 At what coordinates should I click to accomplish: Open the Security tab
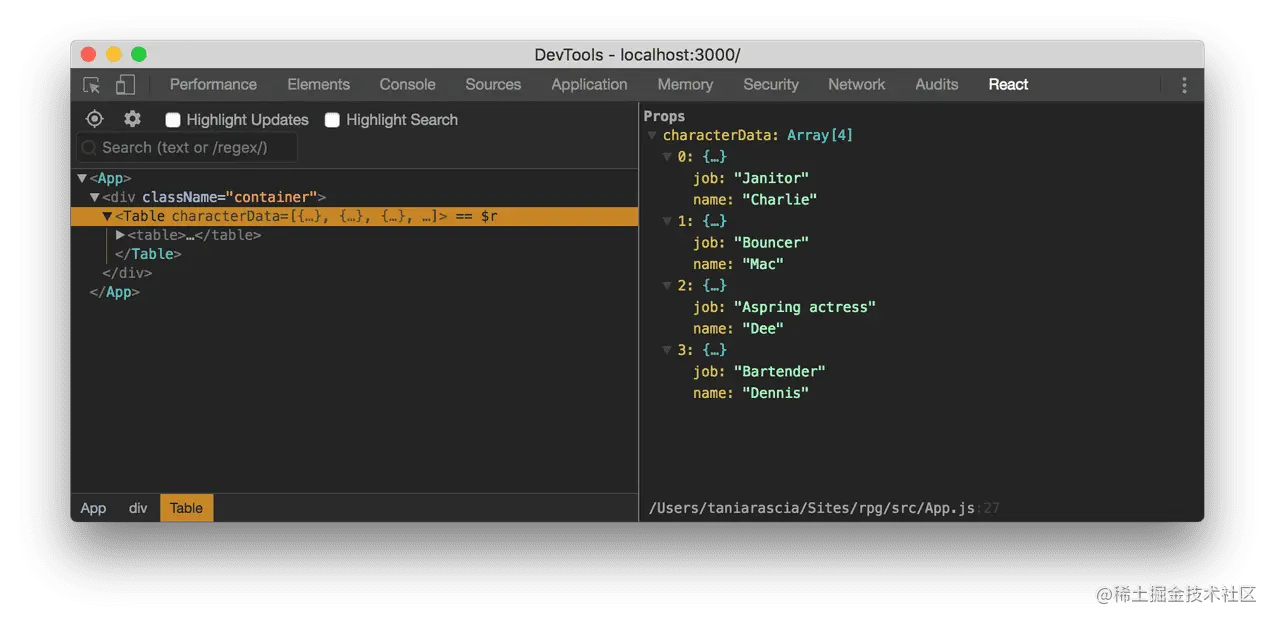click(771, 85)
